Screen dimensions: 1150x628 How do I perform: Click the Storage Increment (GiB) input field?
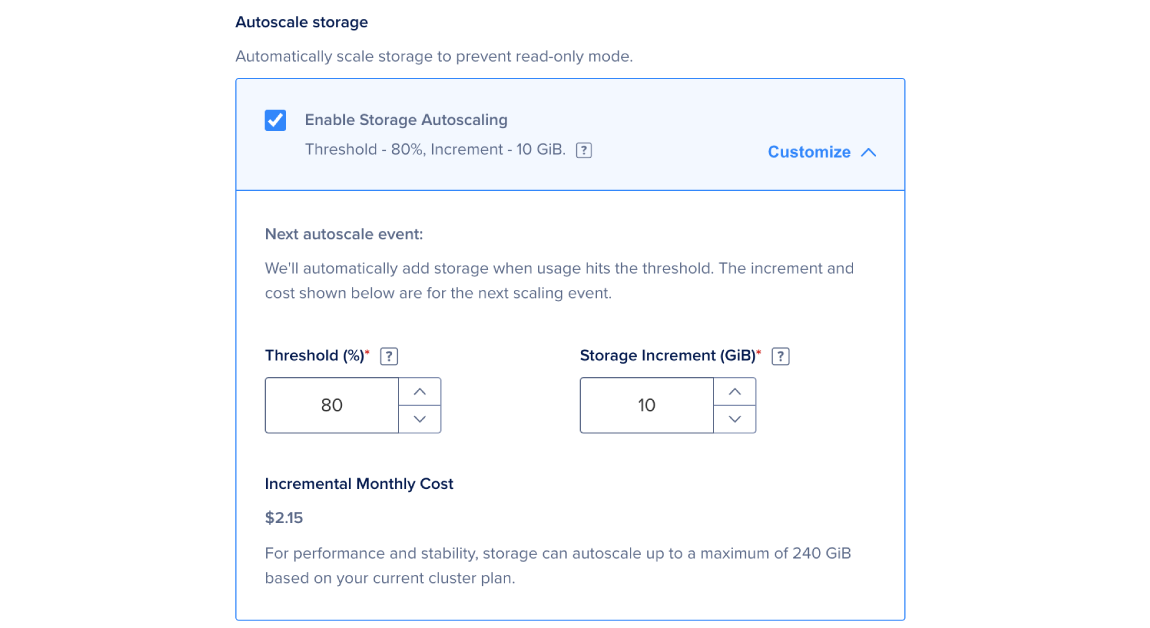click(647, 405)
